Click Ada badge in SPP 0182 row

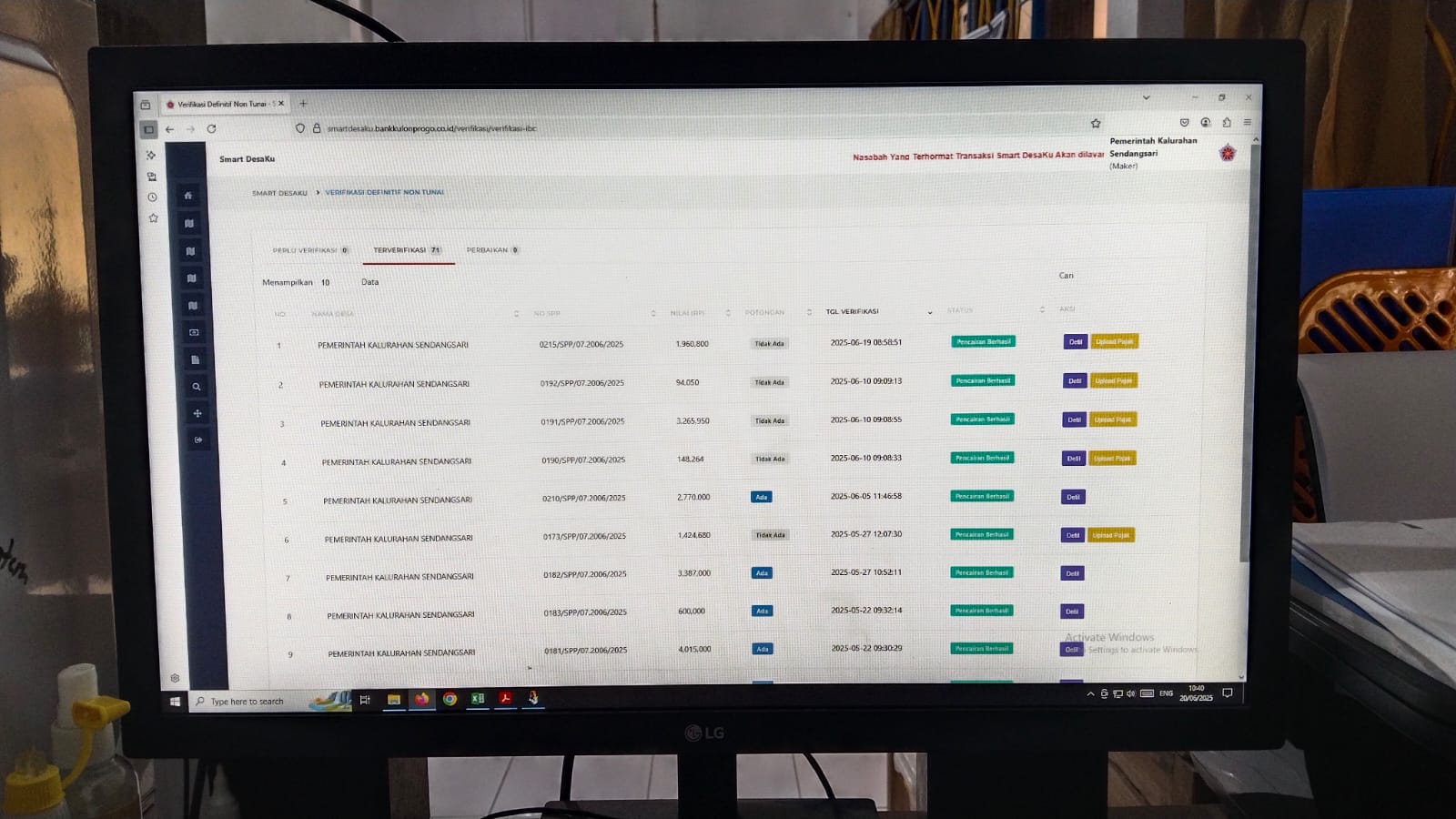[x=762, y=573]
